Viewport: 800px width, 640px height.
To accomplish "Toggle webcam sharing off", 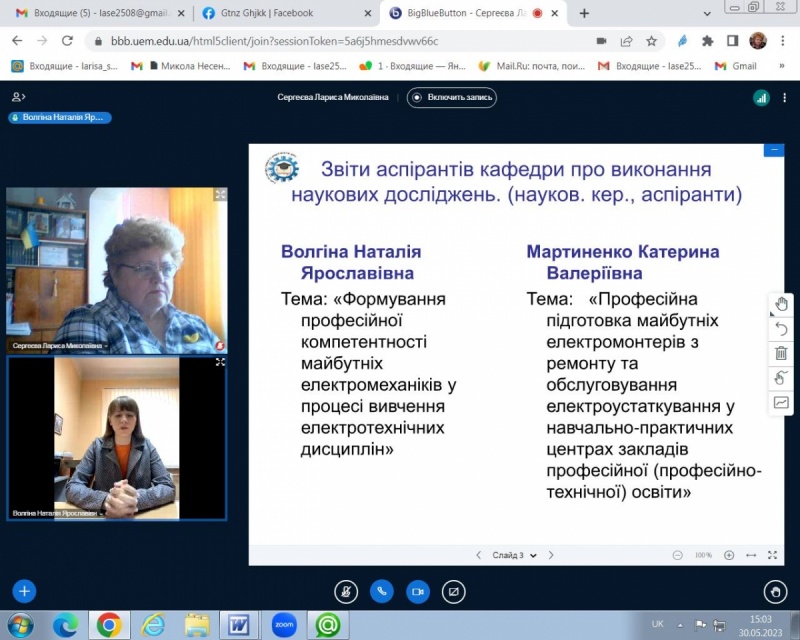I will click(418, 590).
